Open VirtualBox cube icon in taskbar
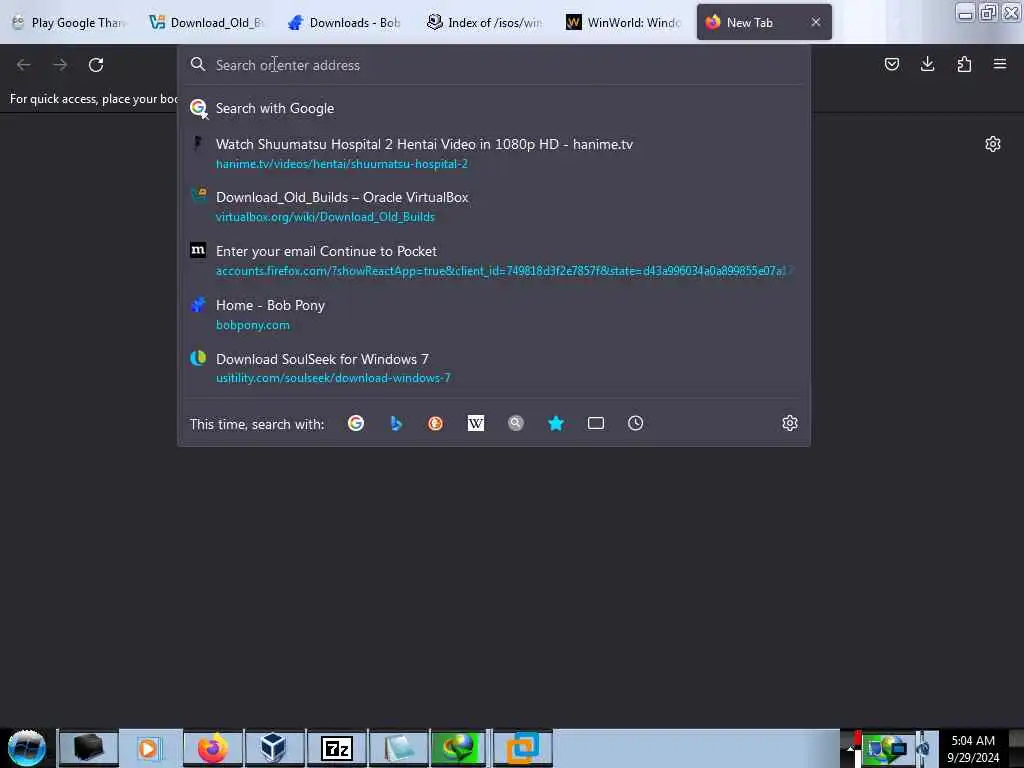1024x768 pixels. [274, 748]
